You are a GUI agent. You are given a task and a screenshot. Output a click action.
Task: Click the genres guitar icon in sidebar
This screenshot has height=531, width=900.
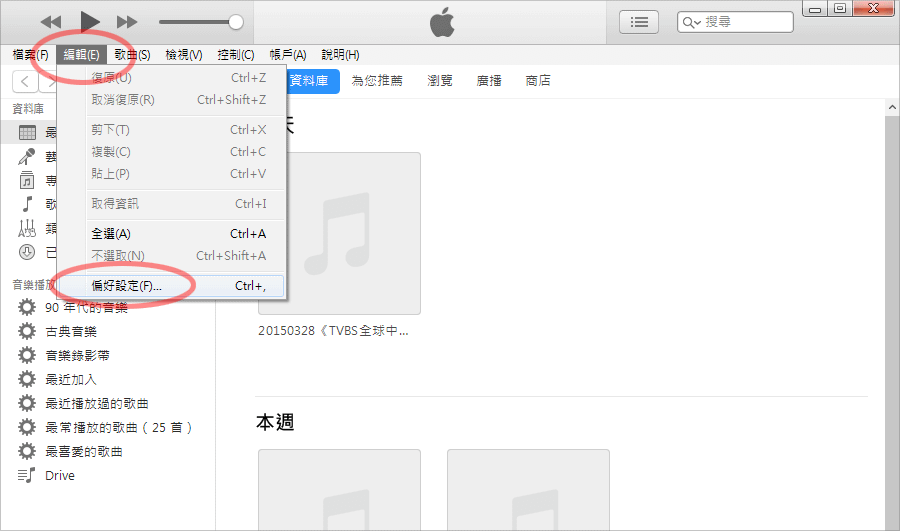tap(27, 228)
